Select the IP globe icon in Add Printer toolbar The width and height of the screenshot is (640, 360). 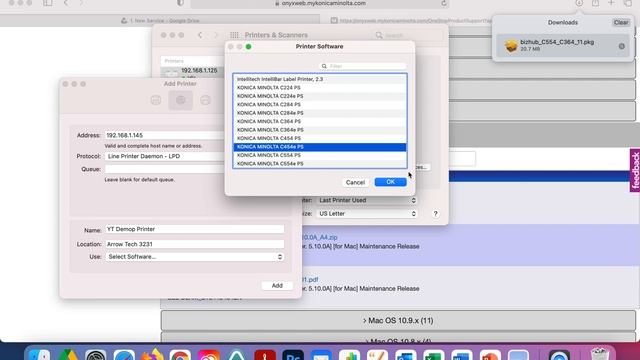[x=180, y=100]
